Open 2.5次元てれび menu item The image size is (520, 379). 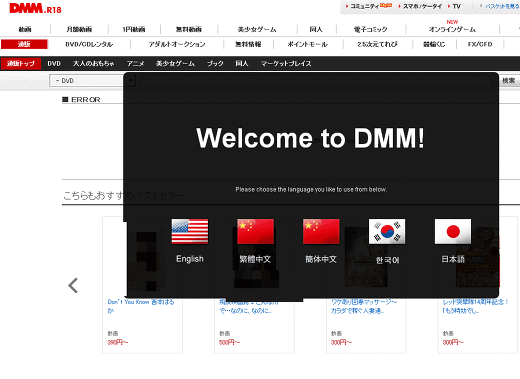(377, 44)
